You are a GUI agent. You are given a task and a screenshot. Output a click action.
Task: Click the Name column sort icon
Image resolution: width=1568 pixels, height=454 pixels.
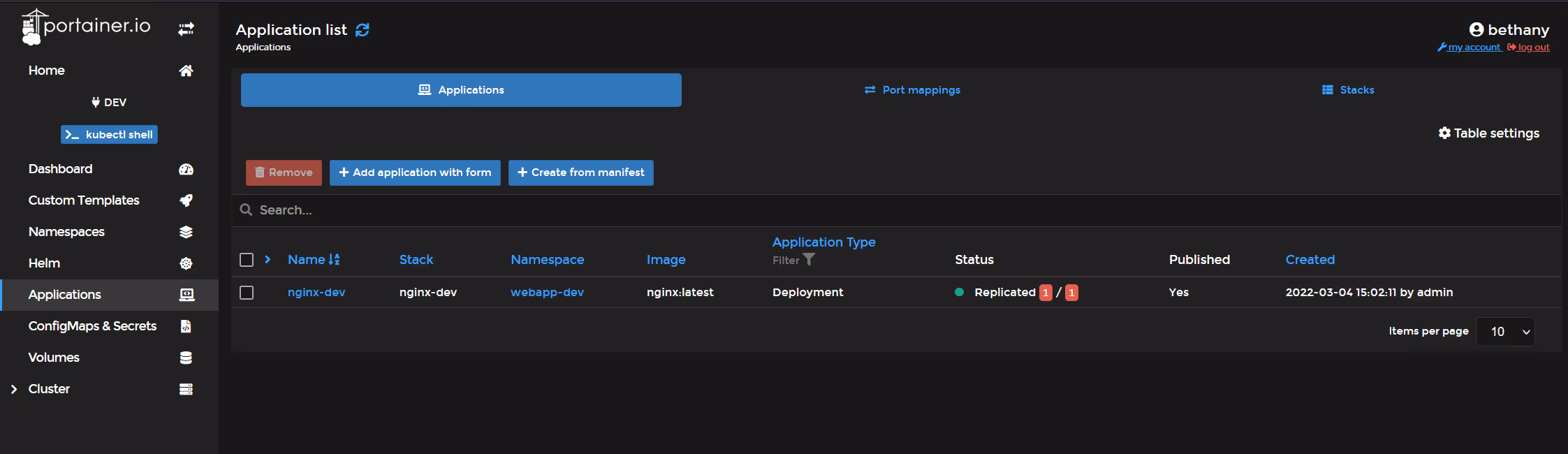(x=334, y=259)
